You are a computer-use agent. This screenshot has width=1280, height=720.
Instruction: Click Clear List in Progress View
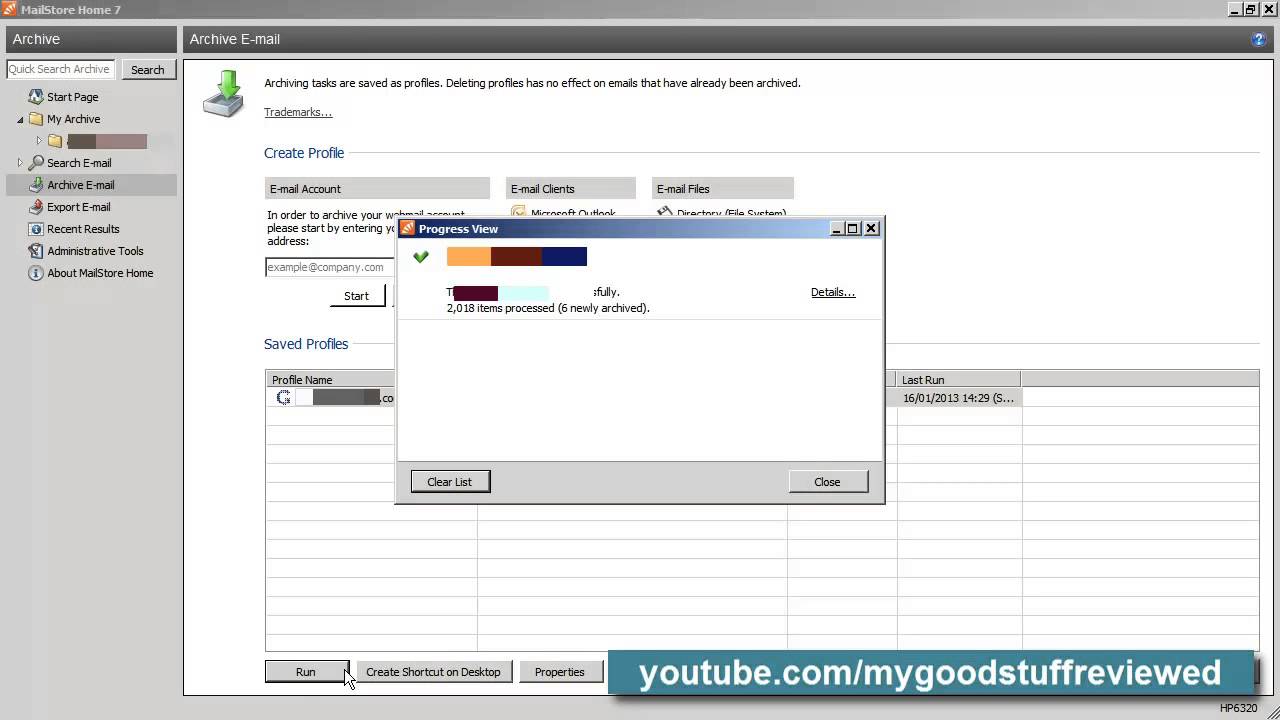449,482
